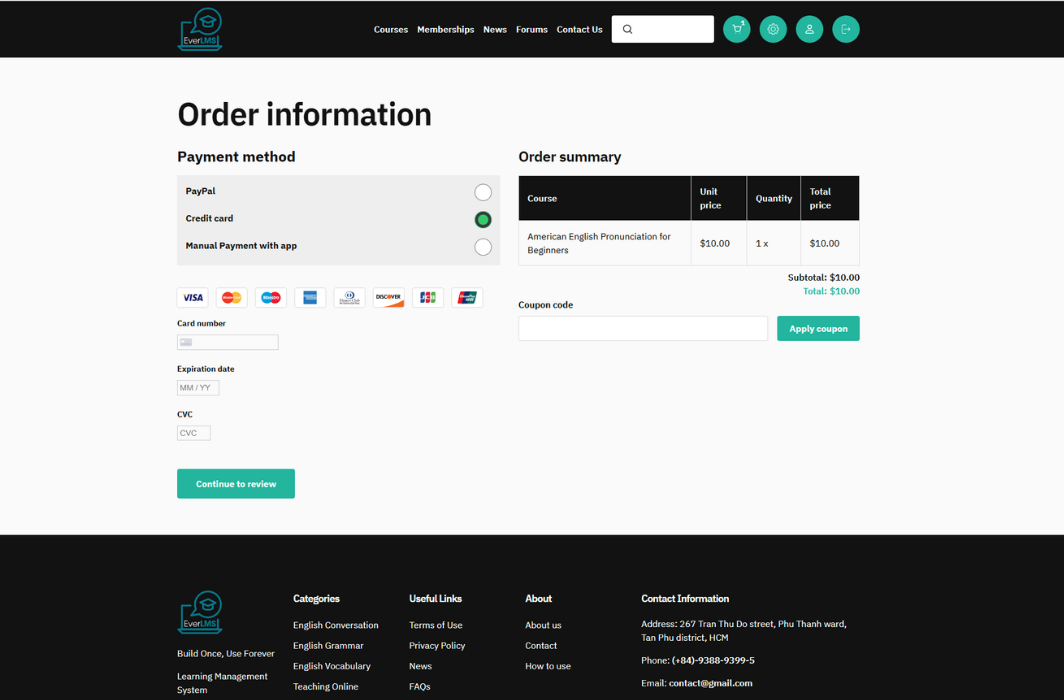
Task: Open the Courses menu item
Action: click(x=390, y=30)
